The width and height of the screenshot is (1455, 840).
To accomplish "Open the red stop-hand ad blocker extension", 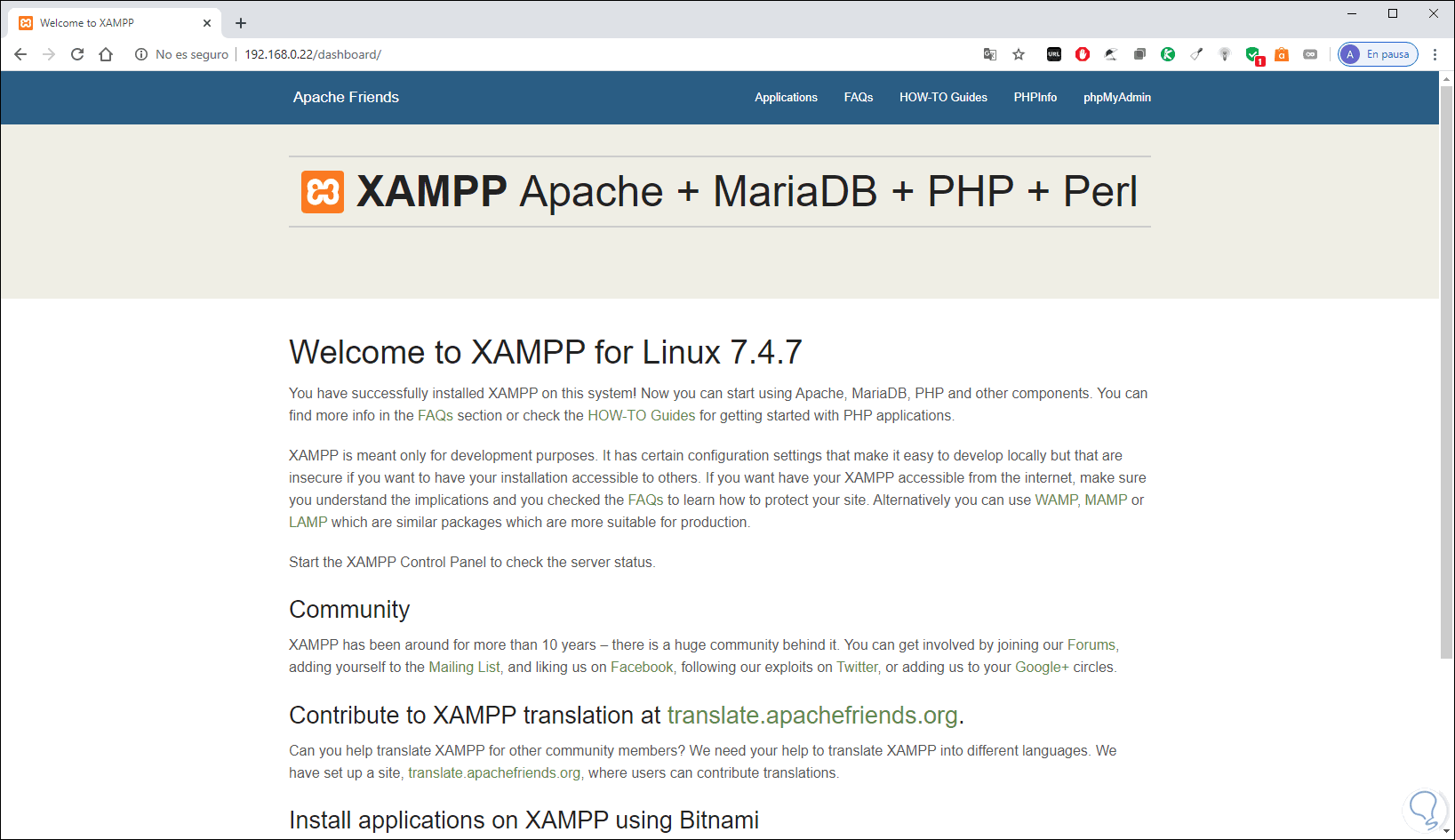I will [x=1083, y=54].
